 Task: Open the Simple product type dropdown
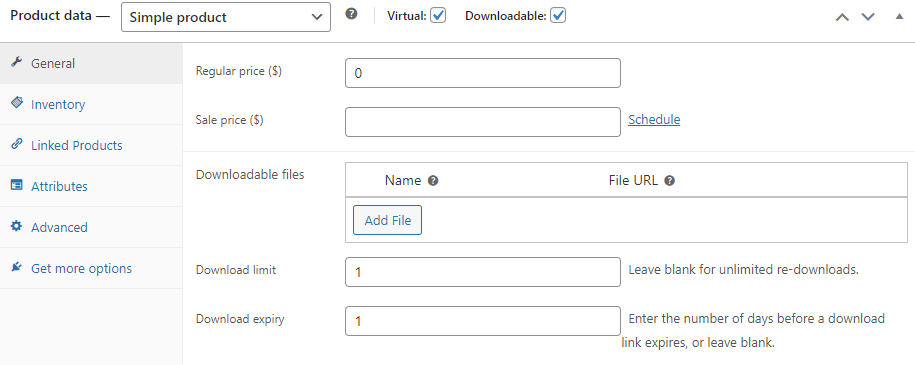tap(226, 17)
